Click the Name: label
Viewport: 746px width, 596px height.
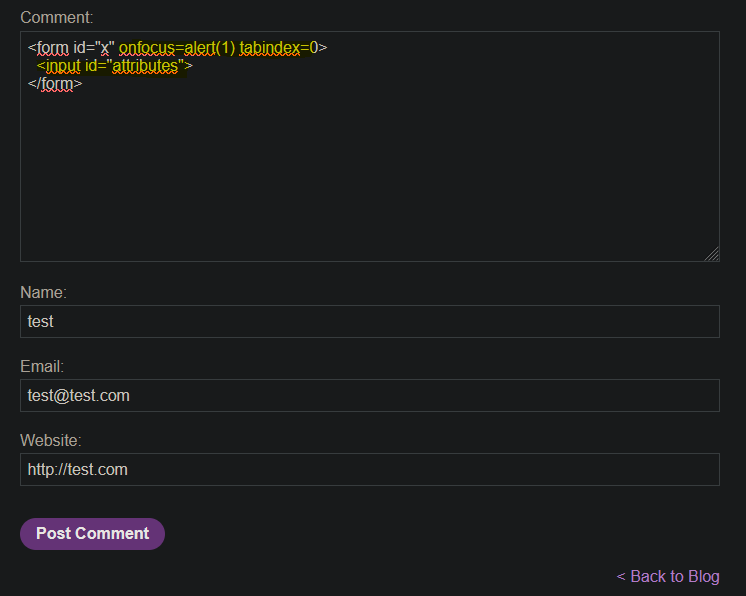click(43, 292)
